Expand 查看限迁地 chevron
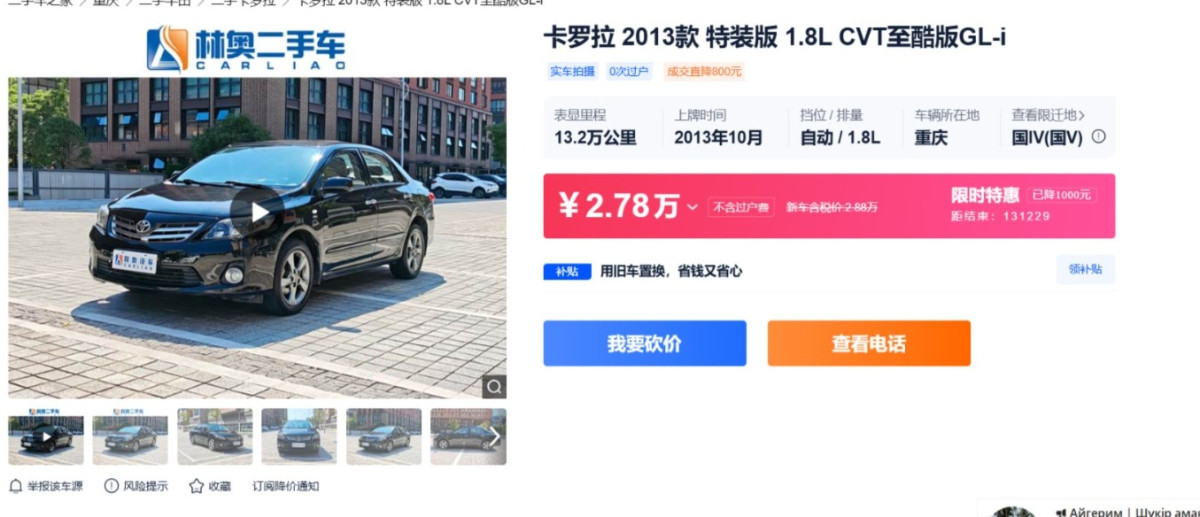The width and height of the screenshot is (1200, 517). (x=1081, y=115)
